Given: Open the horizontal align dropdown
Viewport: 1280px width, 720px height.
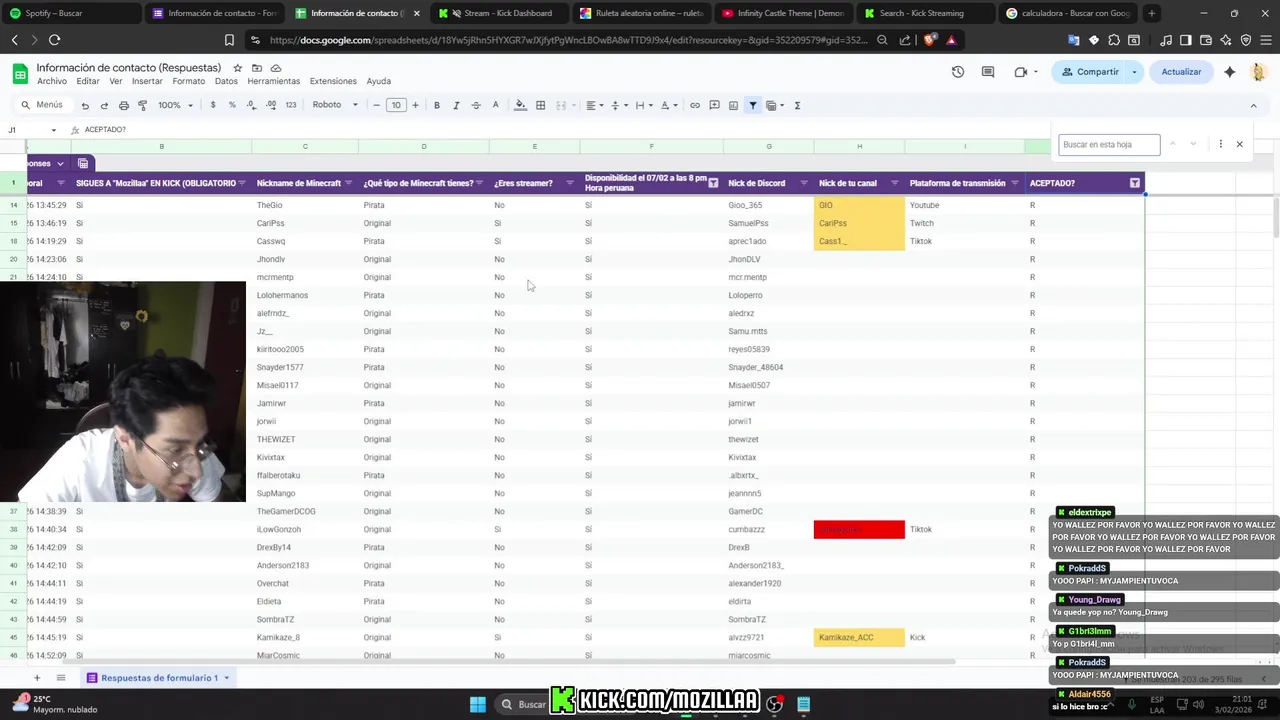Looking at the screenshot, I should [594, 105].
